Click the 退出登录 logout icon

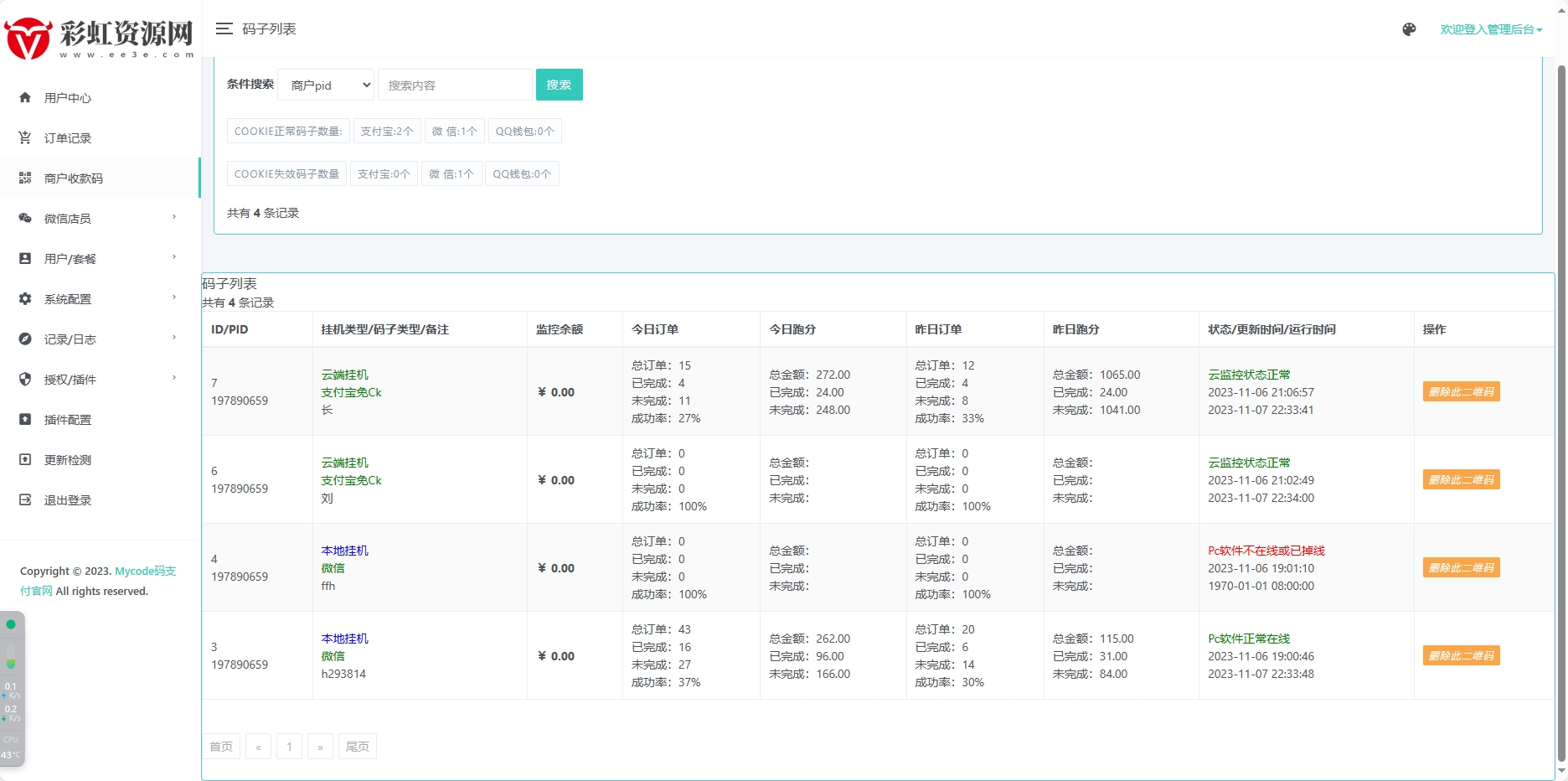(x=25, y=500)
